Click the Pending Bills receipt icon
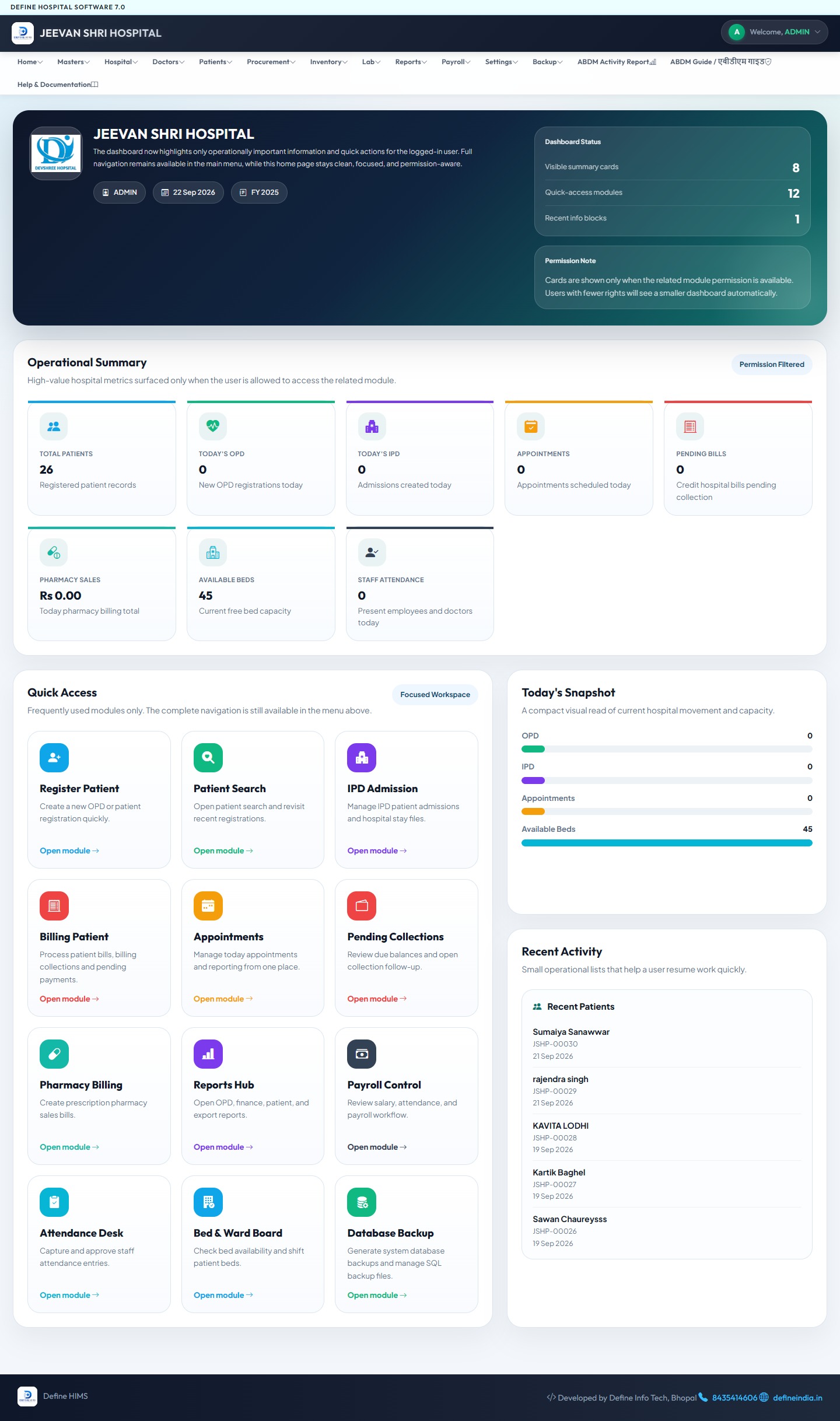This screenshot has width=840, height=1421. click(690, 426)
